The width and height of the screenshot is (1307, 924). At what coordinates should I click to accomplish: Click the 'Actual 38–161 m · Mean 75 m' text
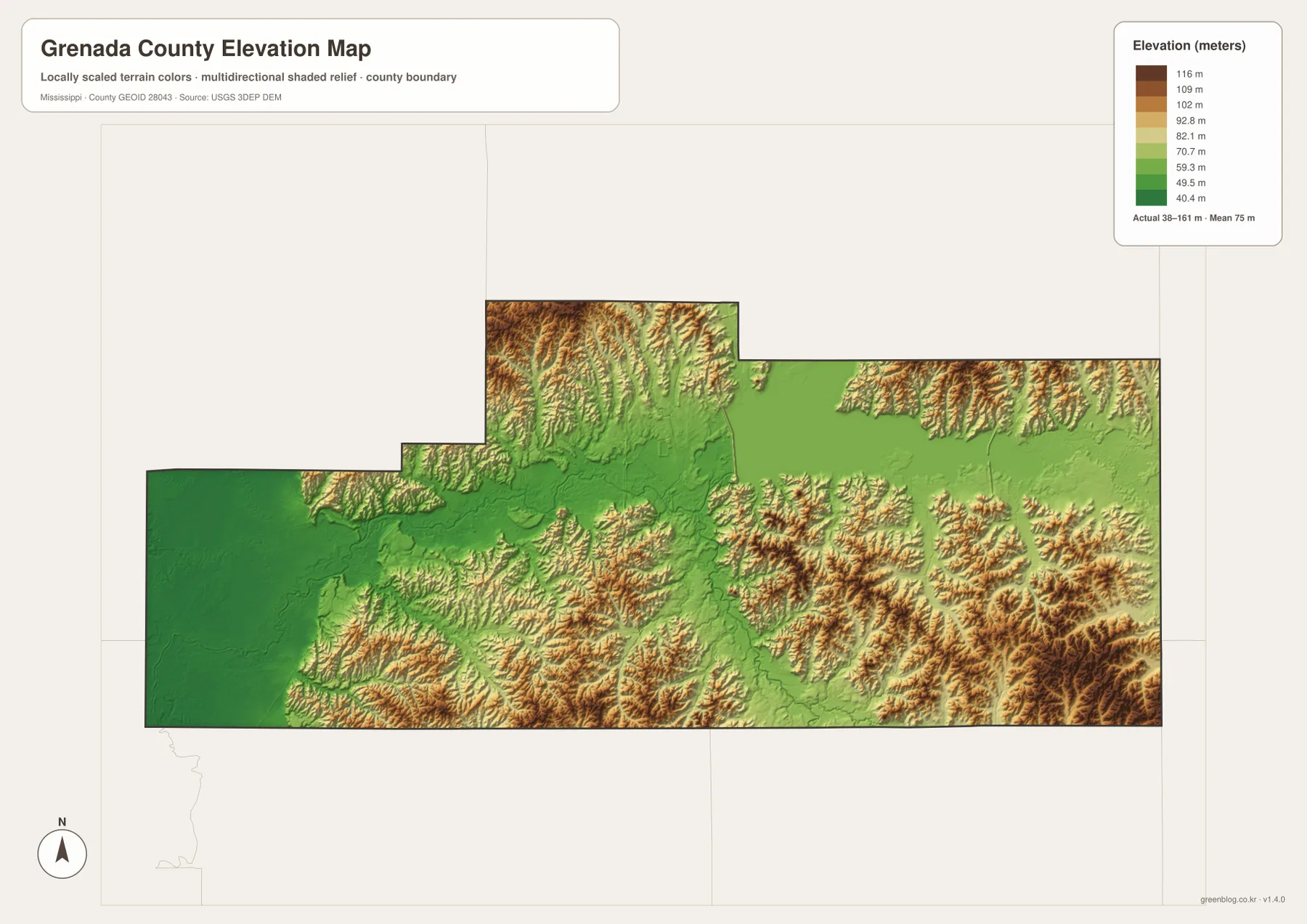pyautogui.click(x=1193, y=218)
